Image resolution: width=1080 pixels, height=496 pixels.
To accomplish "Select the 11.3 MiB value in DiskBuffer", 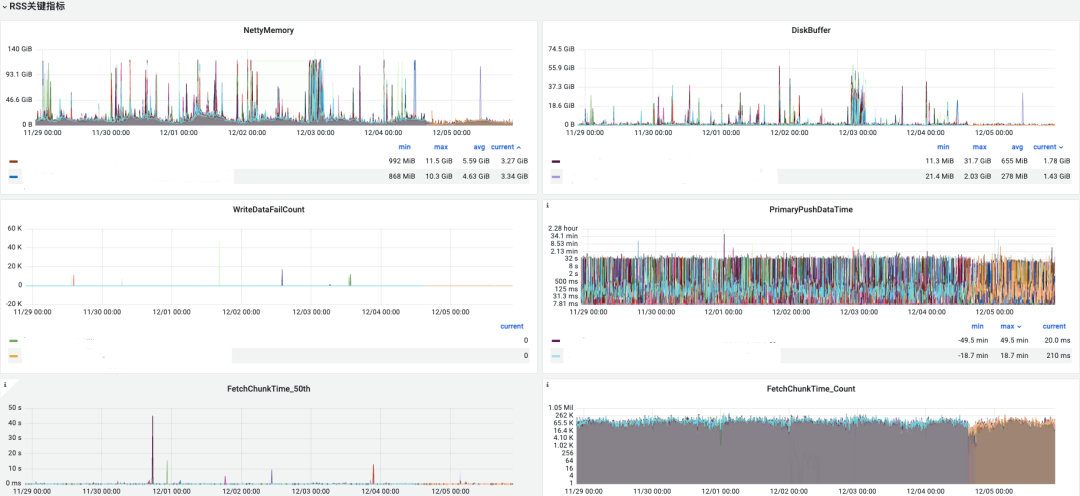I will 940,161.
